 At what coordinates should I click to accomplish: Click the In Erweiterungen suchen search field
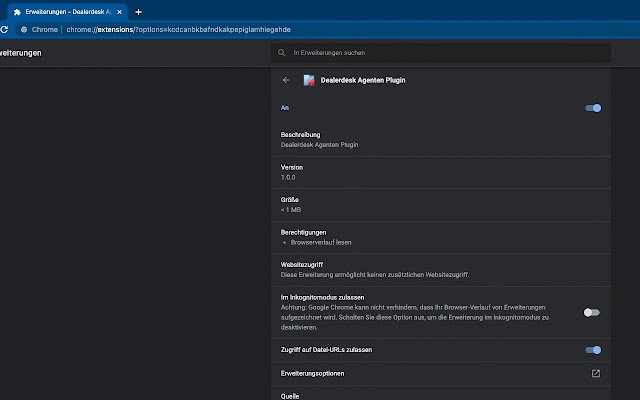click(x=441, y=53)
